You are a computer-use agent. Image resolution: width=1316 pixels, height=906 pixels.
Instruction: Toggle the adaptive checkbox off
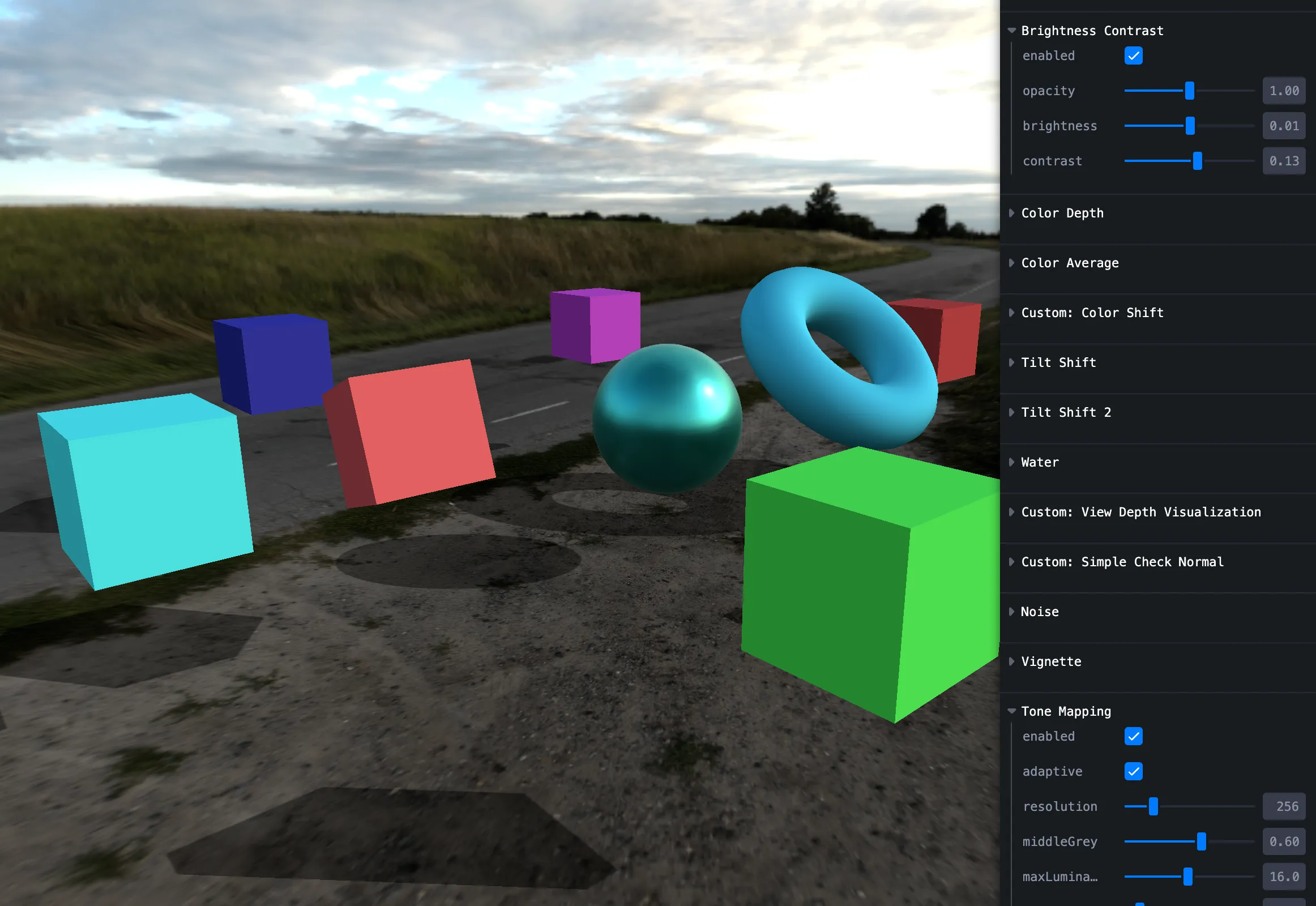point(1133,771)
